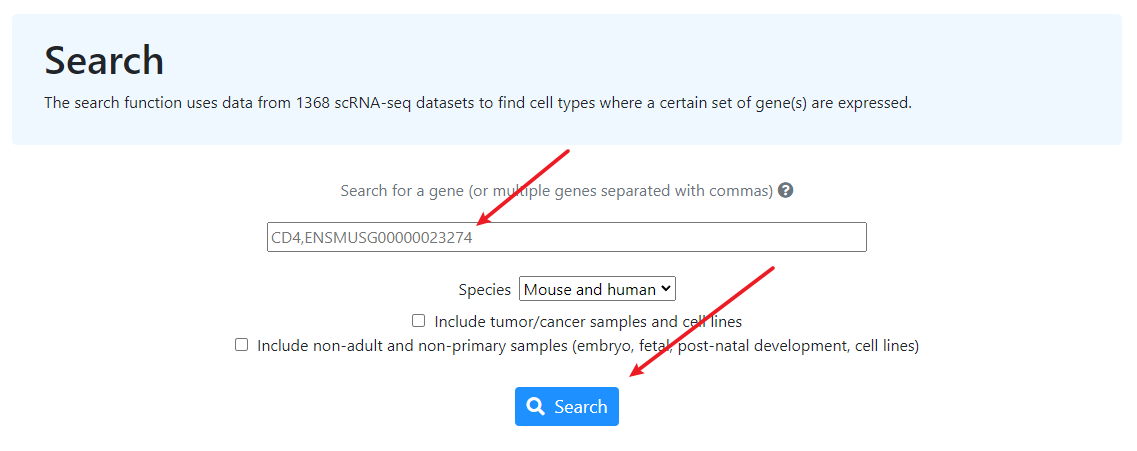Click the red arrow pointing at gene input
1137x451 pixels.
point(521,188)
